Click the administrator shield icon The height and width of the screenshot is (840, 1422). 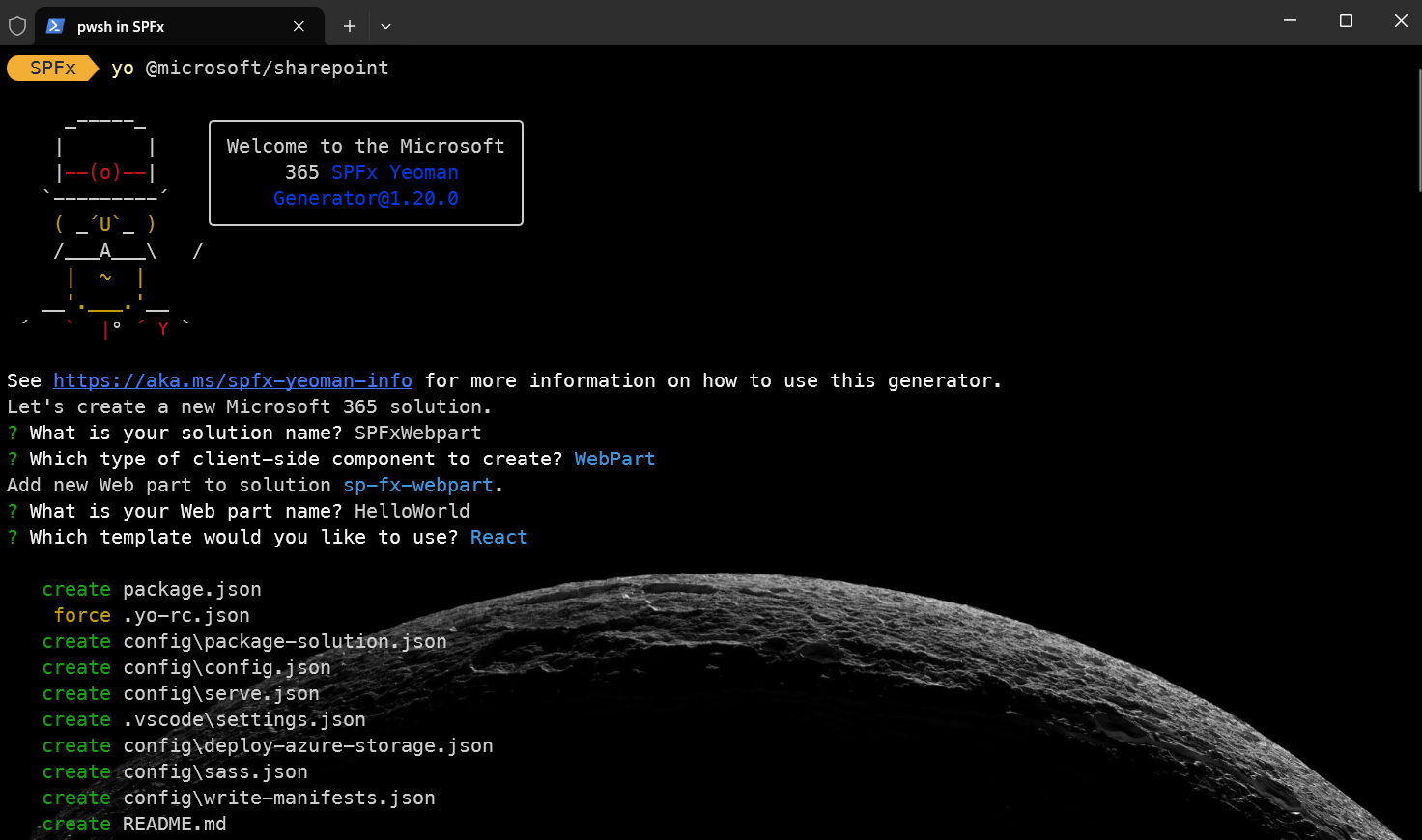[17, 26]
